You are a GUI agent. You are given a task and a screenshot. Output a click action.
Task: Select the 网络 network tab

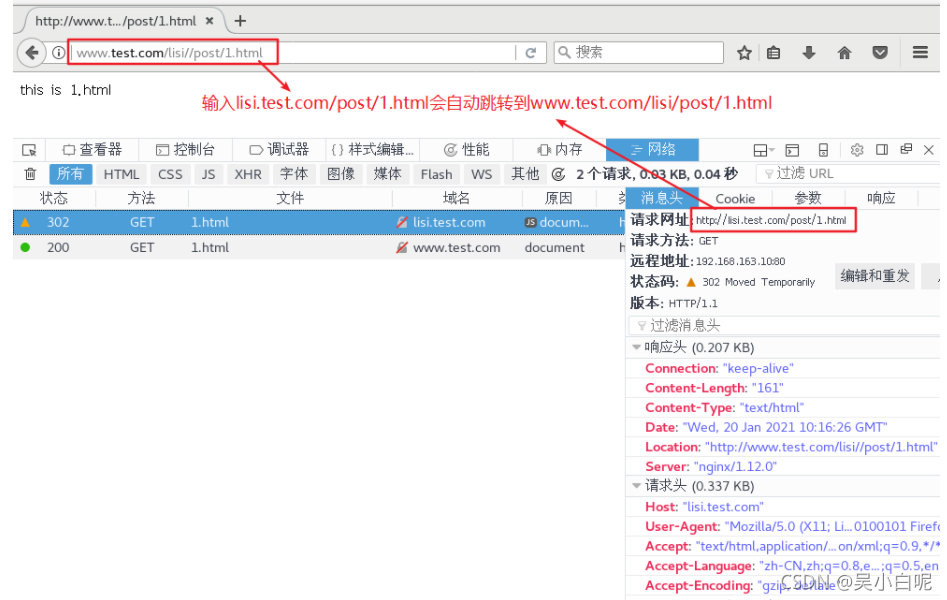click(x=652, y=150)
